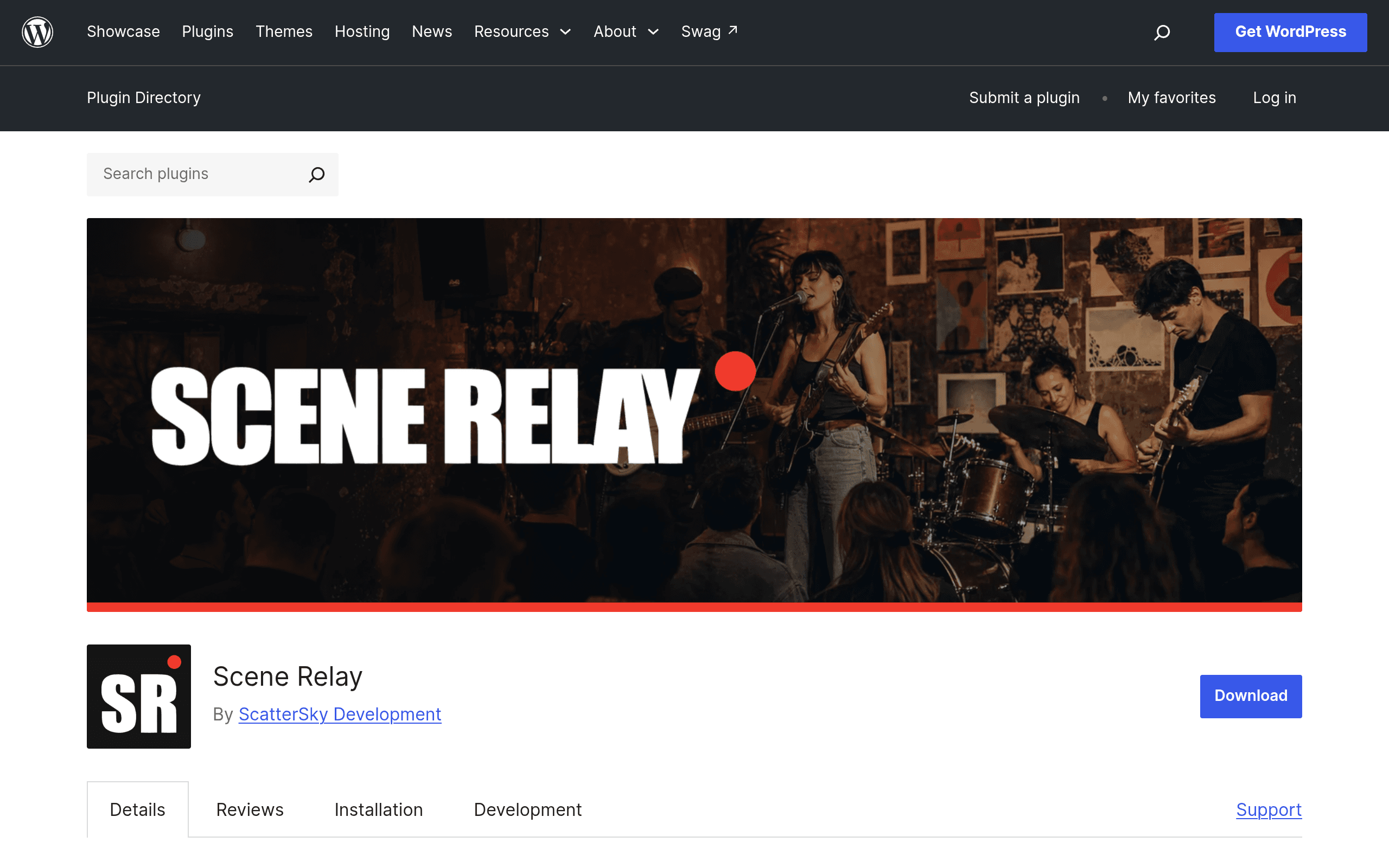Open the Plugins menu item
This screenshot has width=1389, height=868.
[207, 31]
